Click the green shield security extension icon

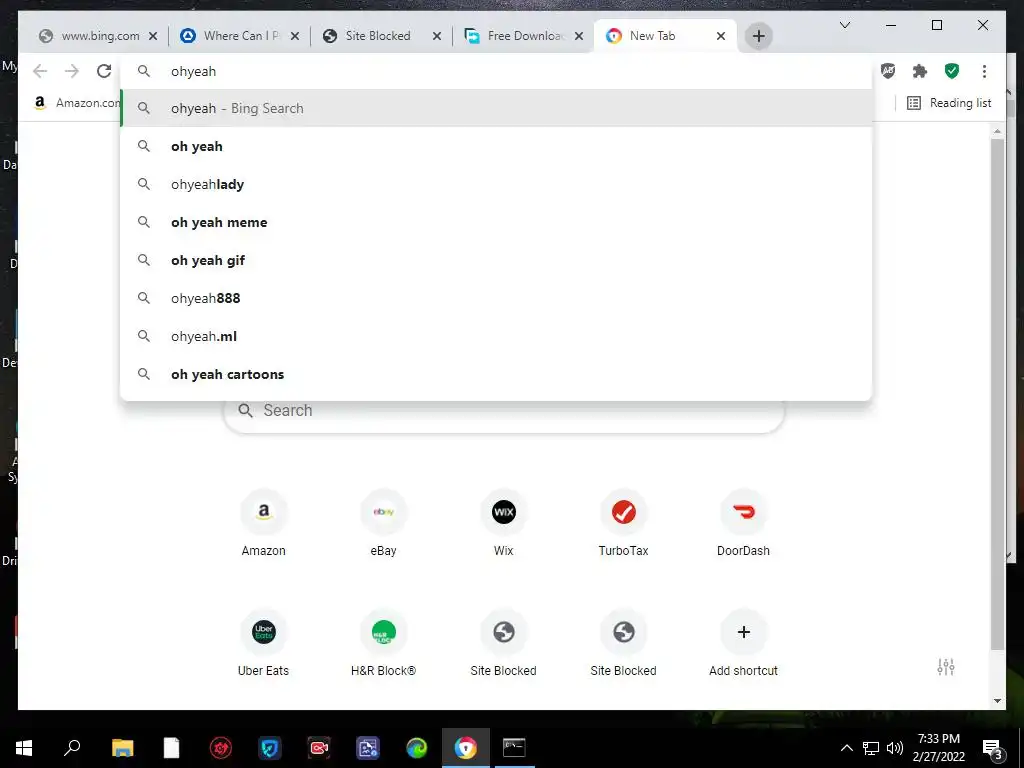(952, 71)
